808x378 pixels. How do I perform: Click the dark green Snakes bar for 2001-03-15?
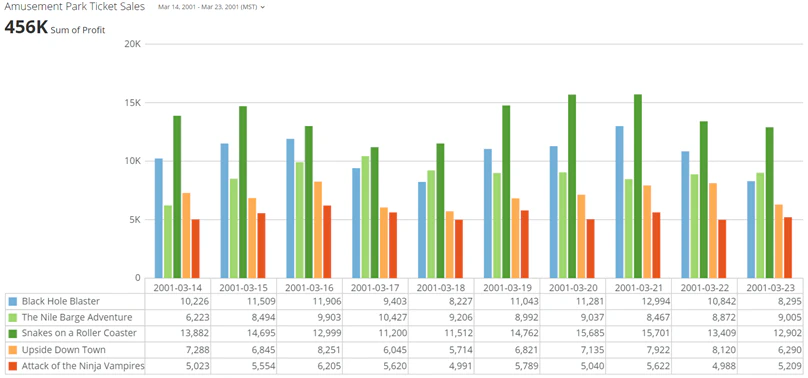point(243,193)
